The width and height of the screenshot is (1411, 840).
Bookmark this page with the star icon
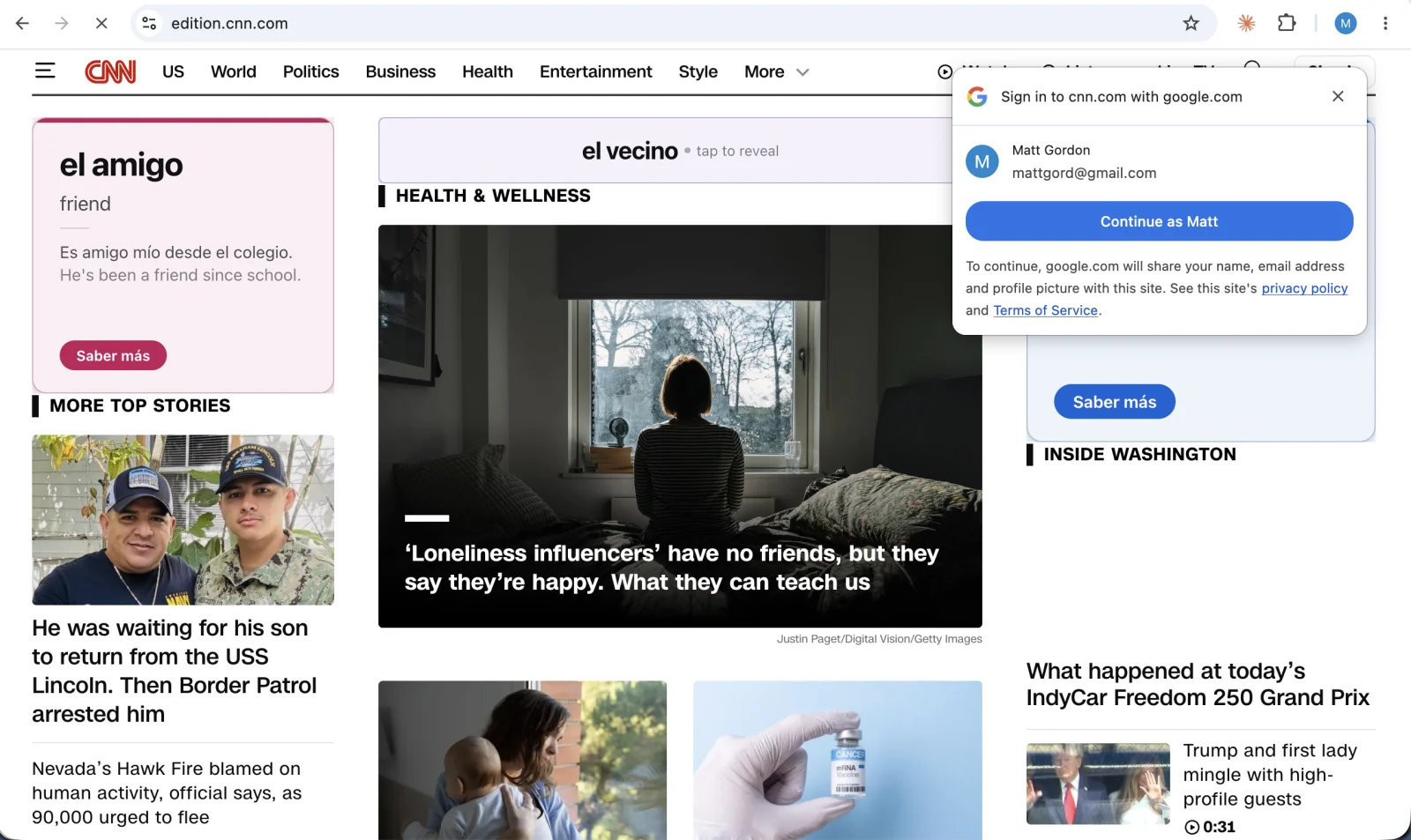1191,24
